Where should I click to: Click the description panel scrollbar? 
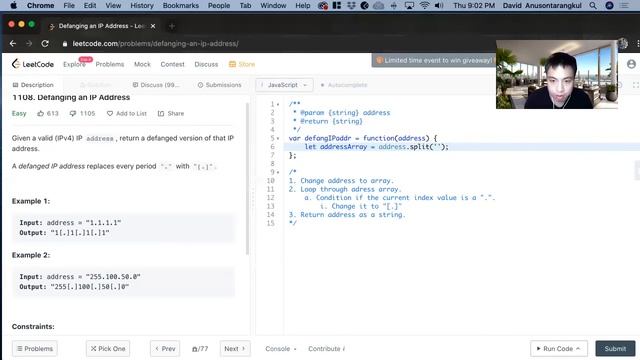tap(247, 179)
